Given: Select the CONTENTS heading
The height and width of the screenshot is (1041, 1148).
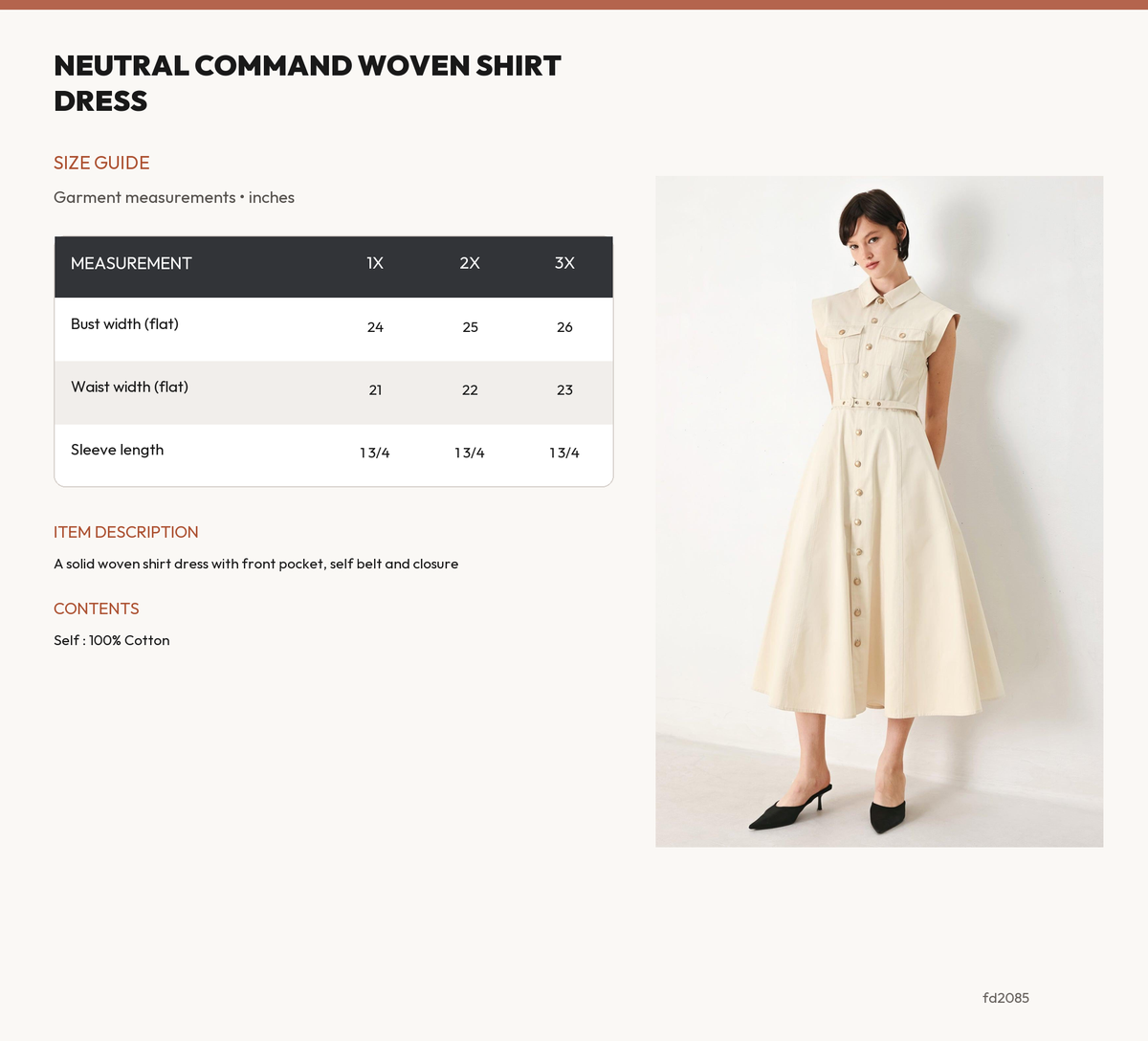Looking at the screenshot, I should (96, 609).
